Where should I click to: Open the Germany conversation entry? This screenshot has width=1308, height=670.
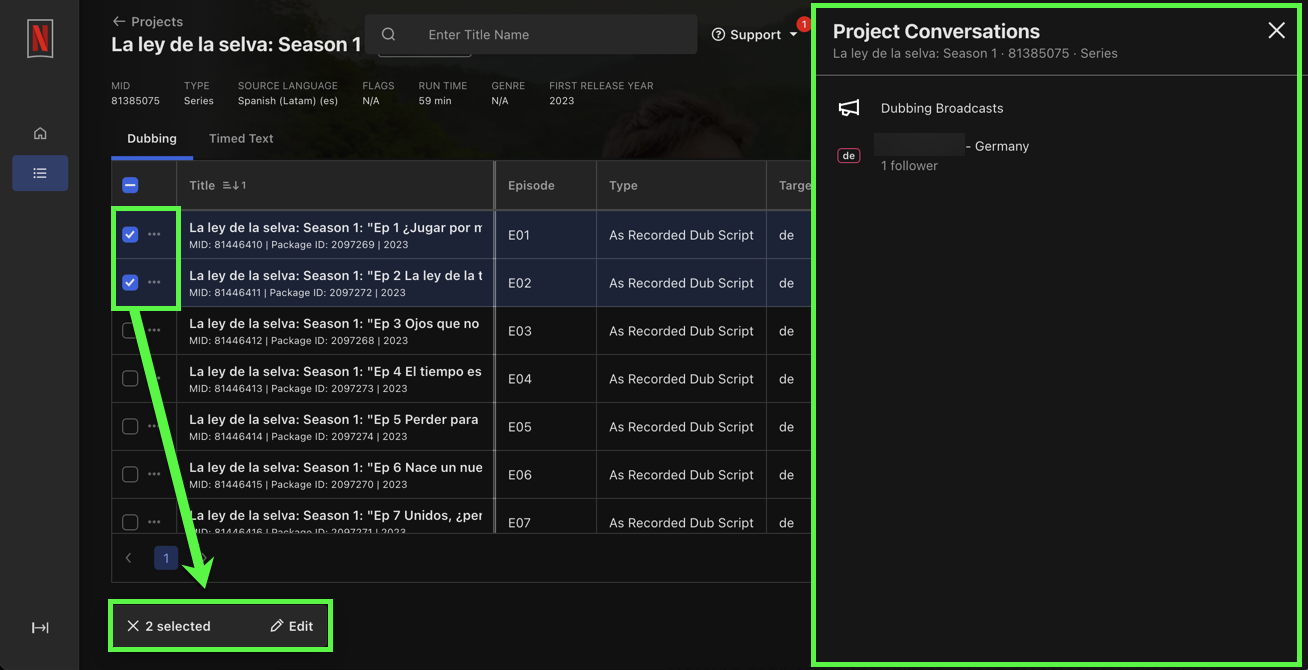coord(950,155)
